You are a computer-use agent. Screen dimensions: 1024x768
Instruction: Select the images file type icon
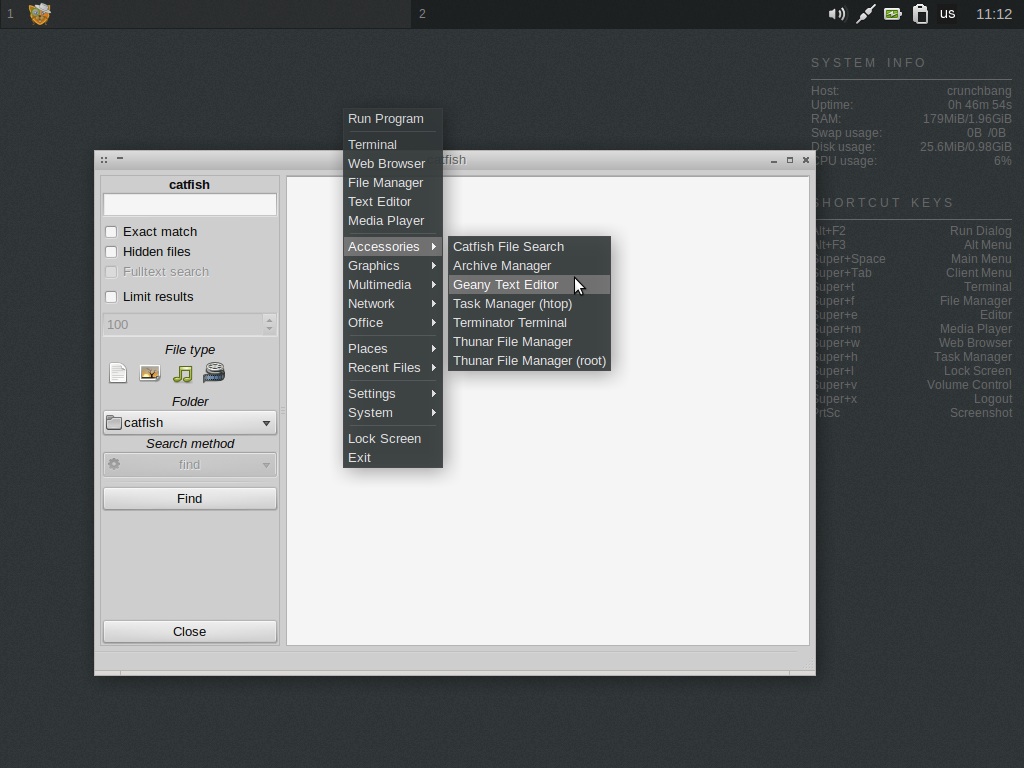point(150,373)
